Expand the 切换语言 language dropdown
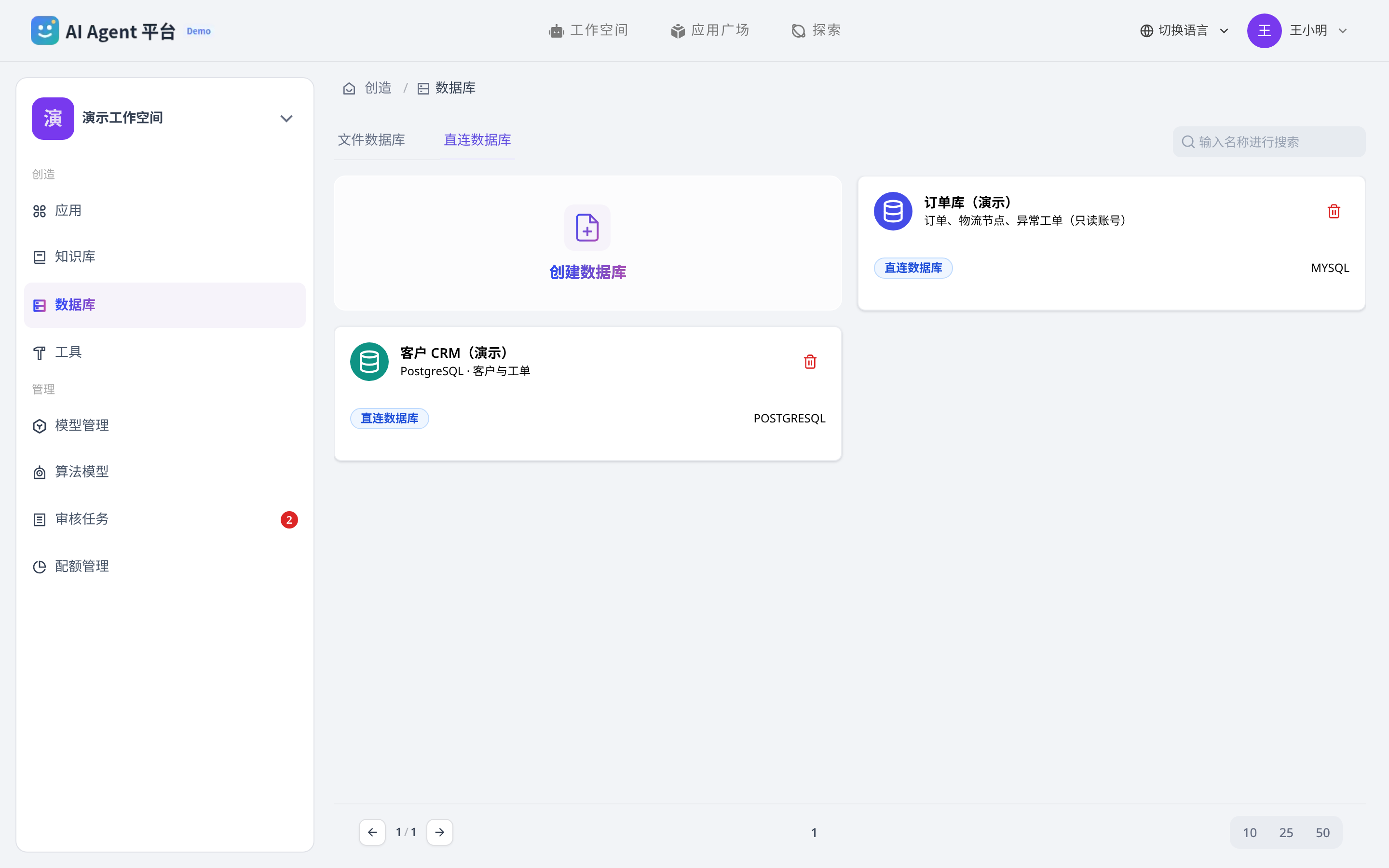This screenshot has width=1389, height=868. coord(1184,30)
